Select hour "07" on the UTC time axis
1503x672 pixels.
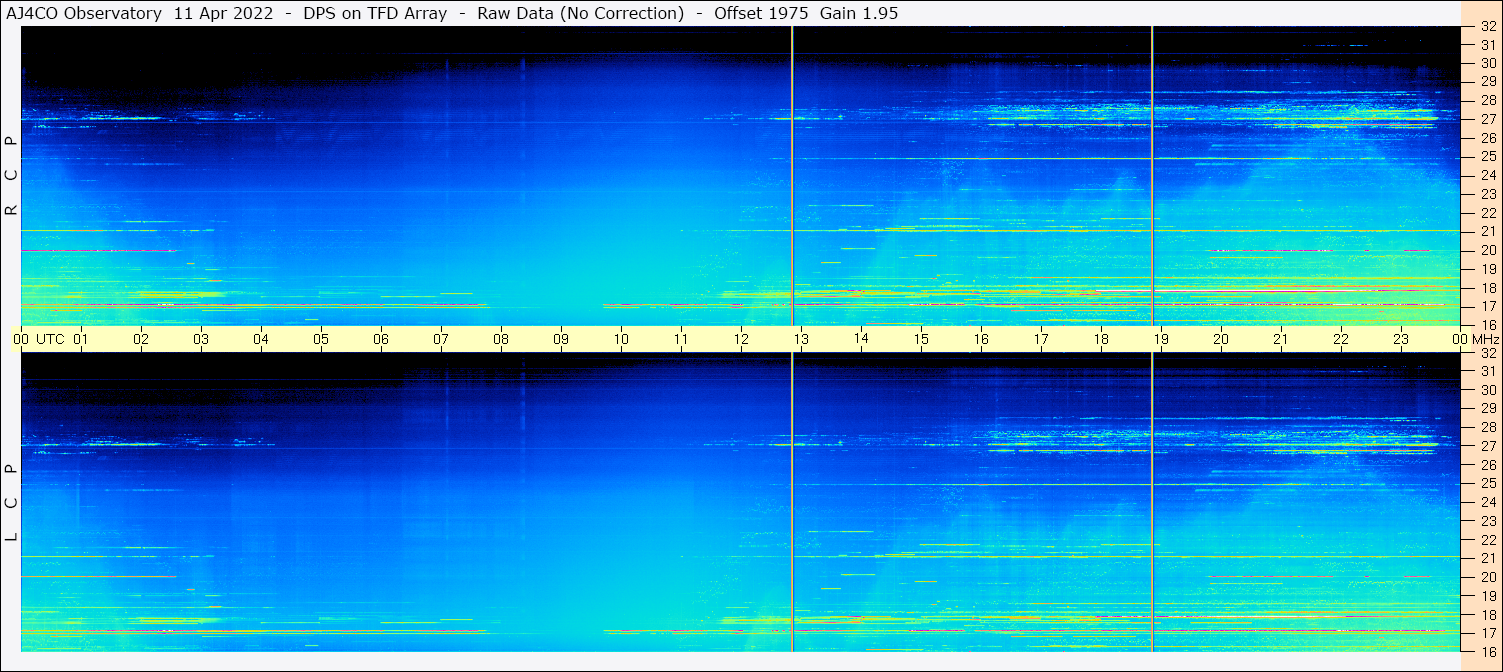coord(441,339)
